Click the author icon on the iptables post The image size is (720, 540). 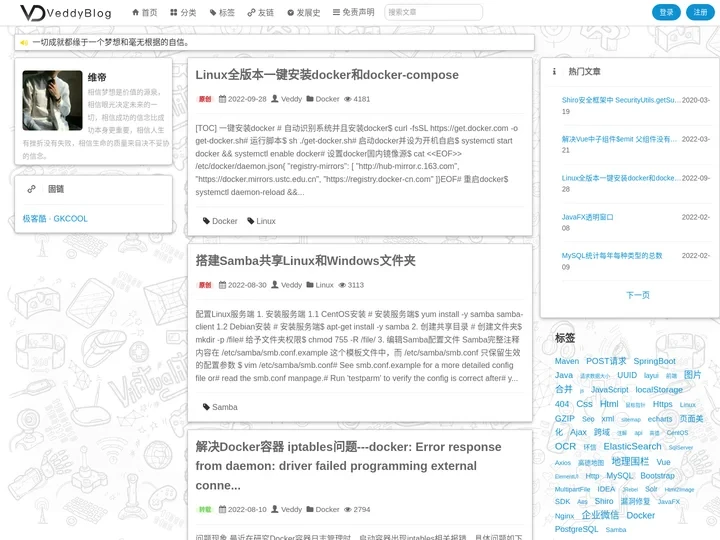click(x=275, y=509)
